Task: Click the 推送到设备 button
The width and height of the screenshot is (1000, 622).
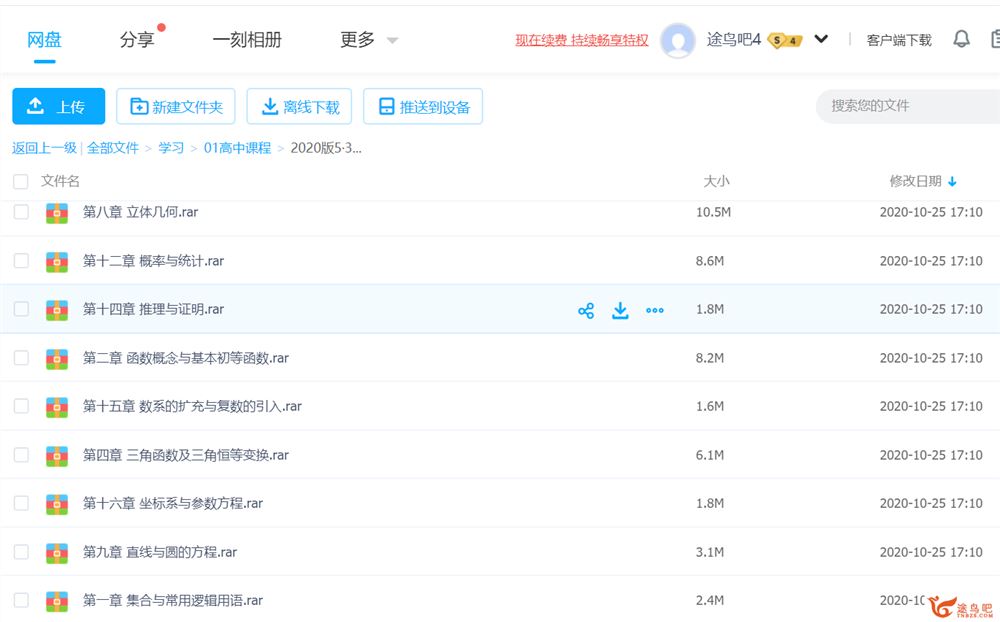Action: tap(423, 106)
